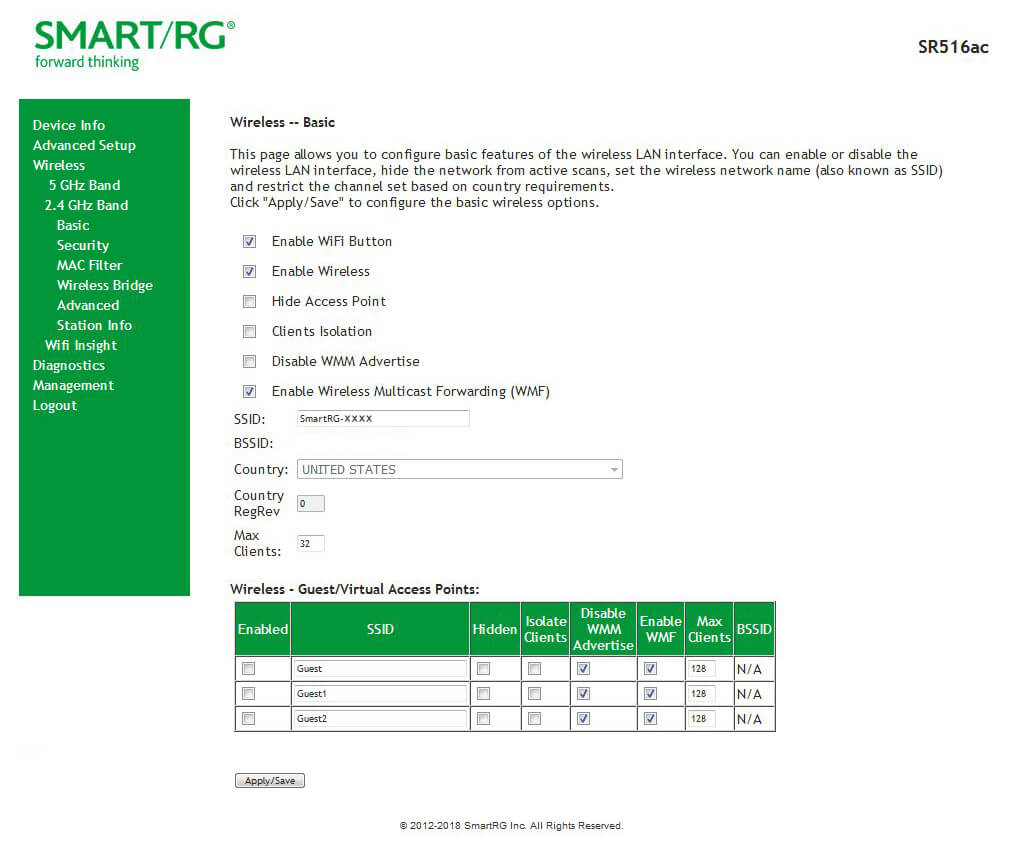
Task: Click the Guest1 SSID text field
Action: (x=380, y=693)
